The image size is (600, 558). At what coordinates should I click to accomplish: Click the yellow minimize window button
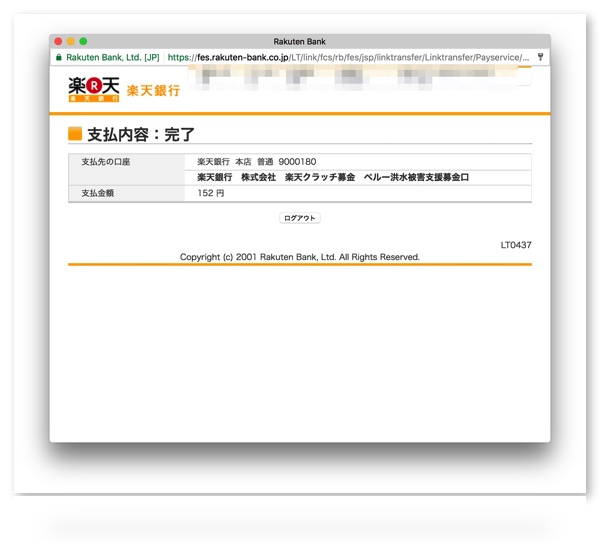pos(71,41)
